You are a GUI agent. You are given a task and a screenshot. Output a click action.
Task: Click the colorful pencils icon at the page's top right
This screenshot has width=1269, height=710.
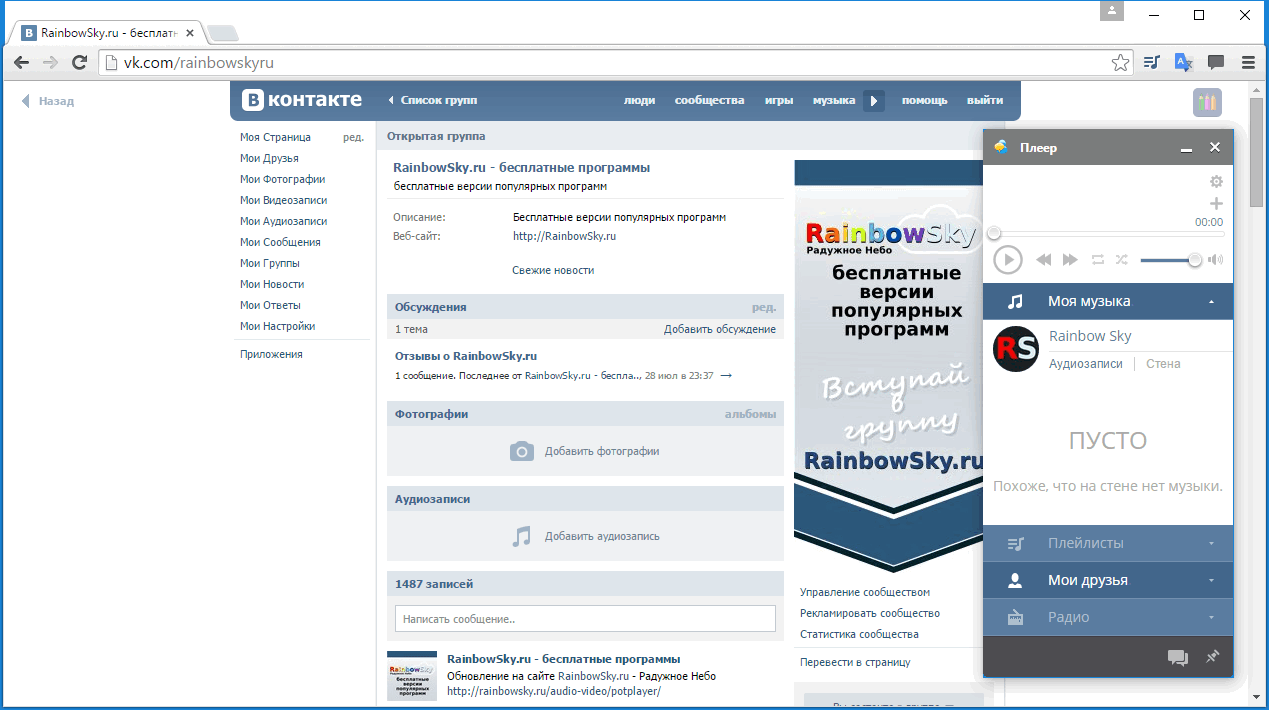tap(1207, 102)
